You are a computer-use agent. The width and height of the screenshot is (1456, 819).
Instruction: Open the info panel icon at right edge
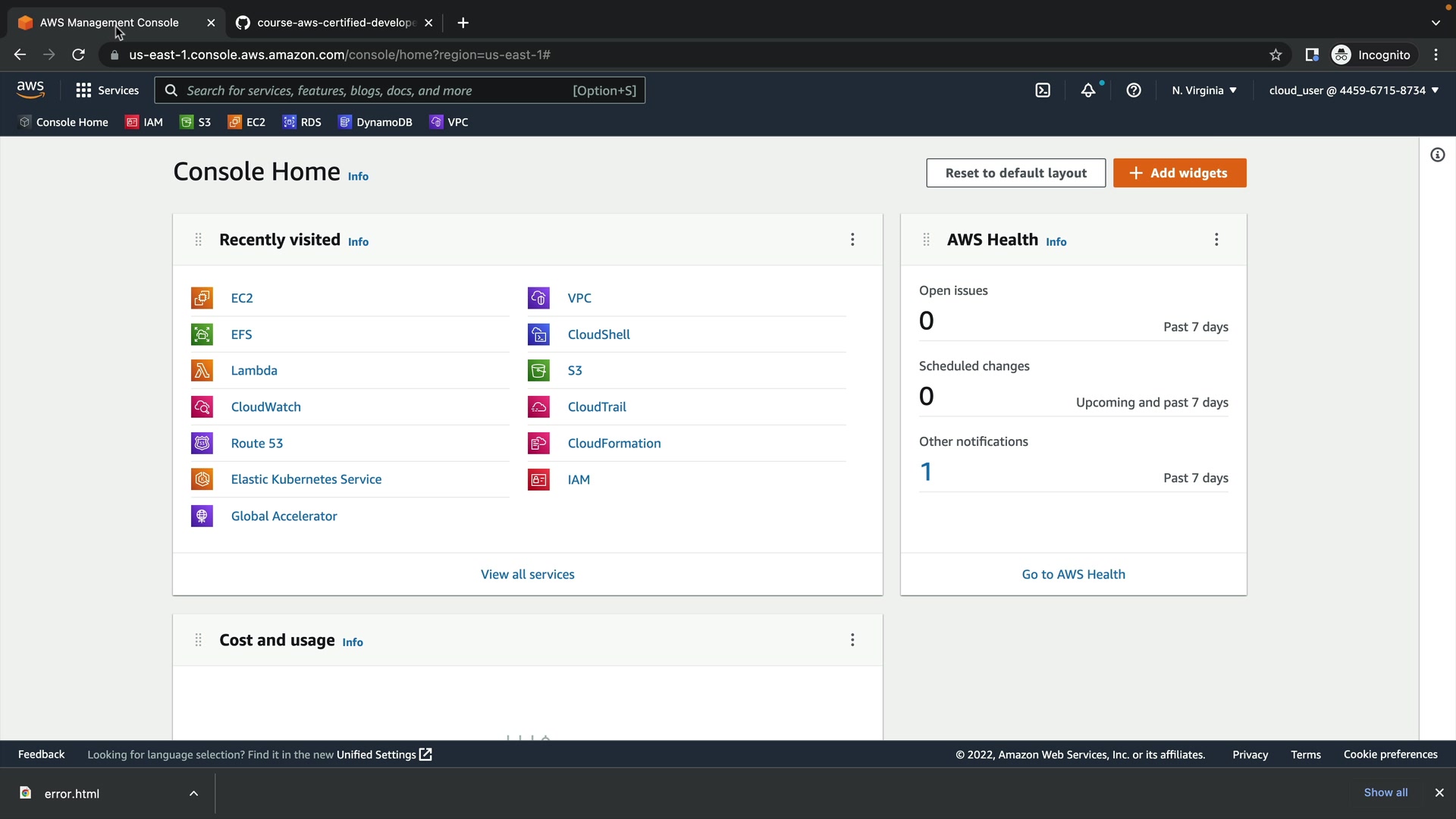(x=1437, y=155)
